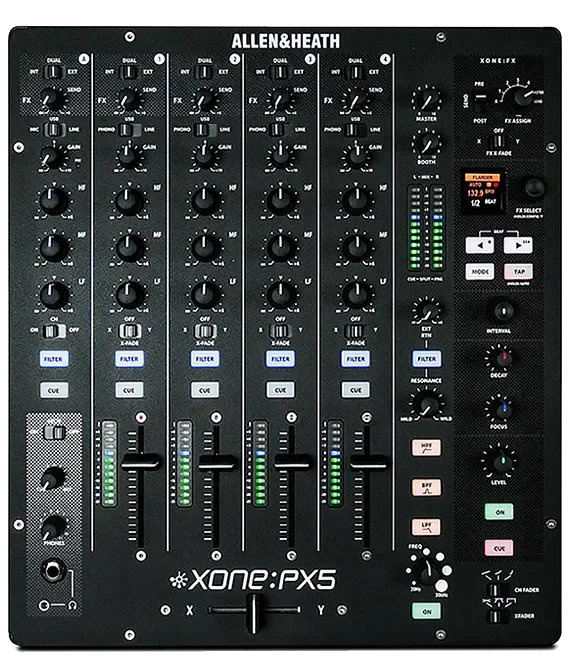Click the PHONES volume knob

[53, 527]
